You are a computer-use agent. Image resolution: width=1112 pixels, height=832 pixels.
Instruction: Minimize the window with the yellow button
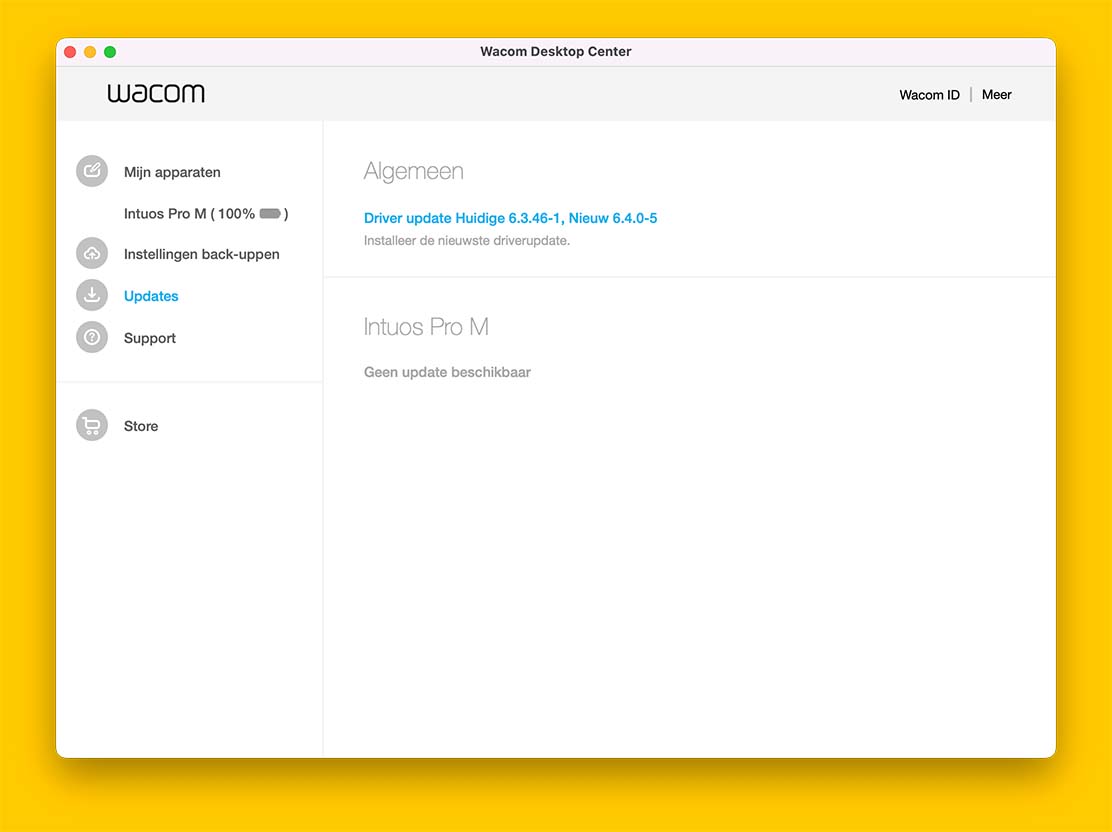pyautogui.click(x=90, y=52)
